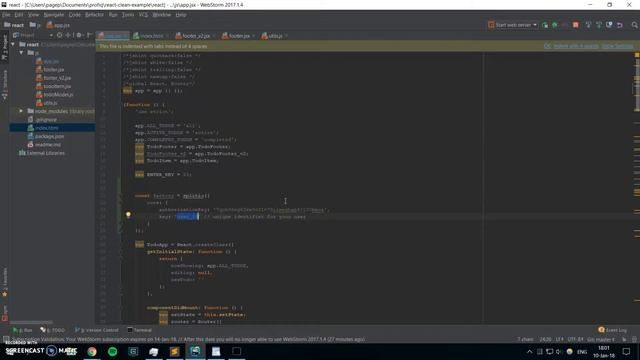
Task: Click the WebStorm icon in the taskbar
Action: (195, 351)
